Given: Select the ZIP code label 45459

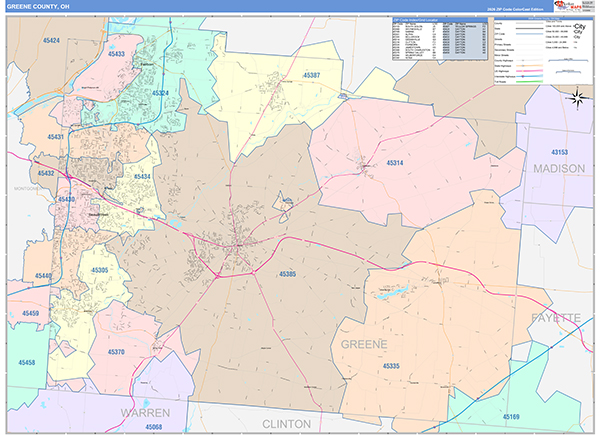Looking at the screenshot, I should click(x=30, y=313).
